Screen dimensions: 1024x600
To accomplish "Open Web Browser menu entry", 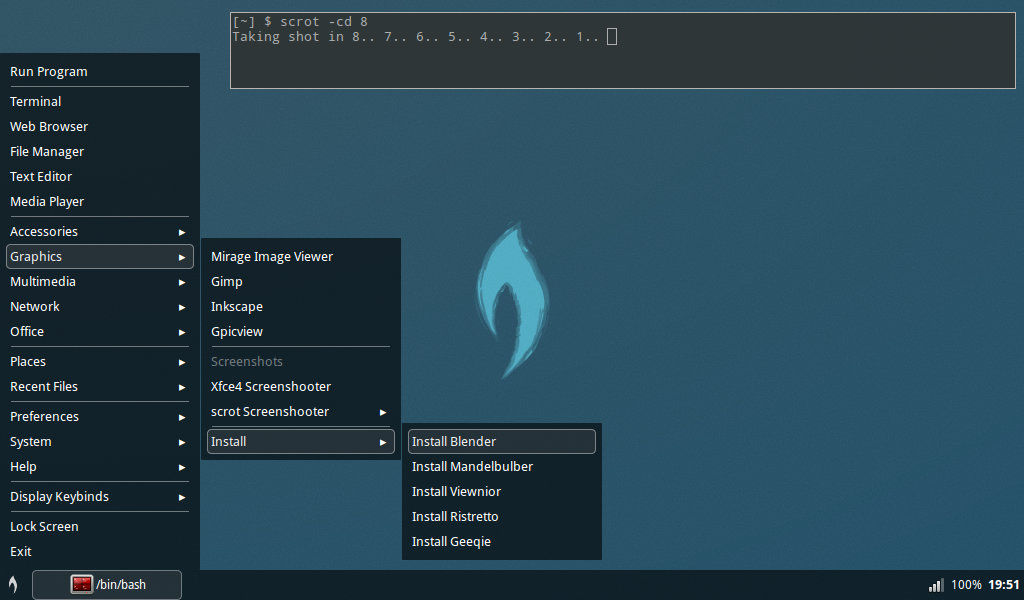I will click(x=99, y=127).
